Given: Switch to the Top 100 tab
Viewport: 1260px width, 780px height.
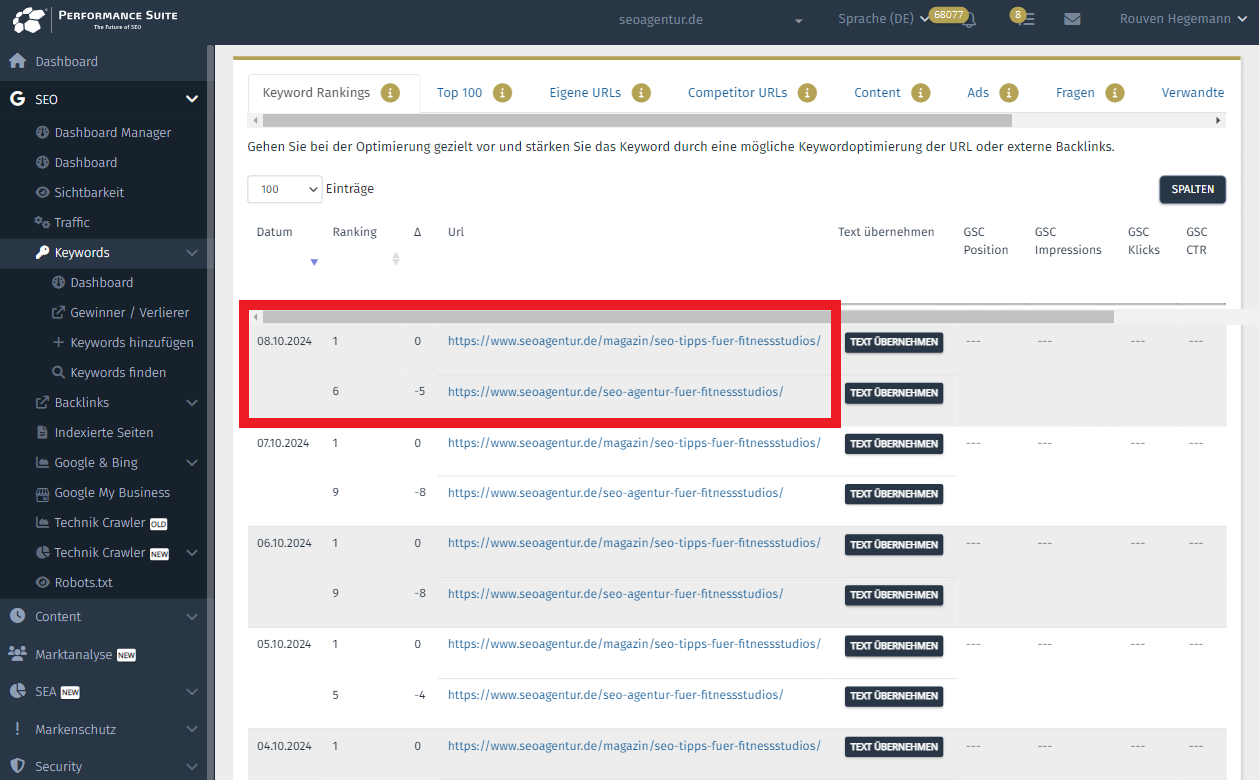Looking at the screenshot, I should pos(459,93).
